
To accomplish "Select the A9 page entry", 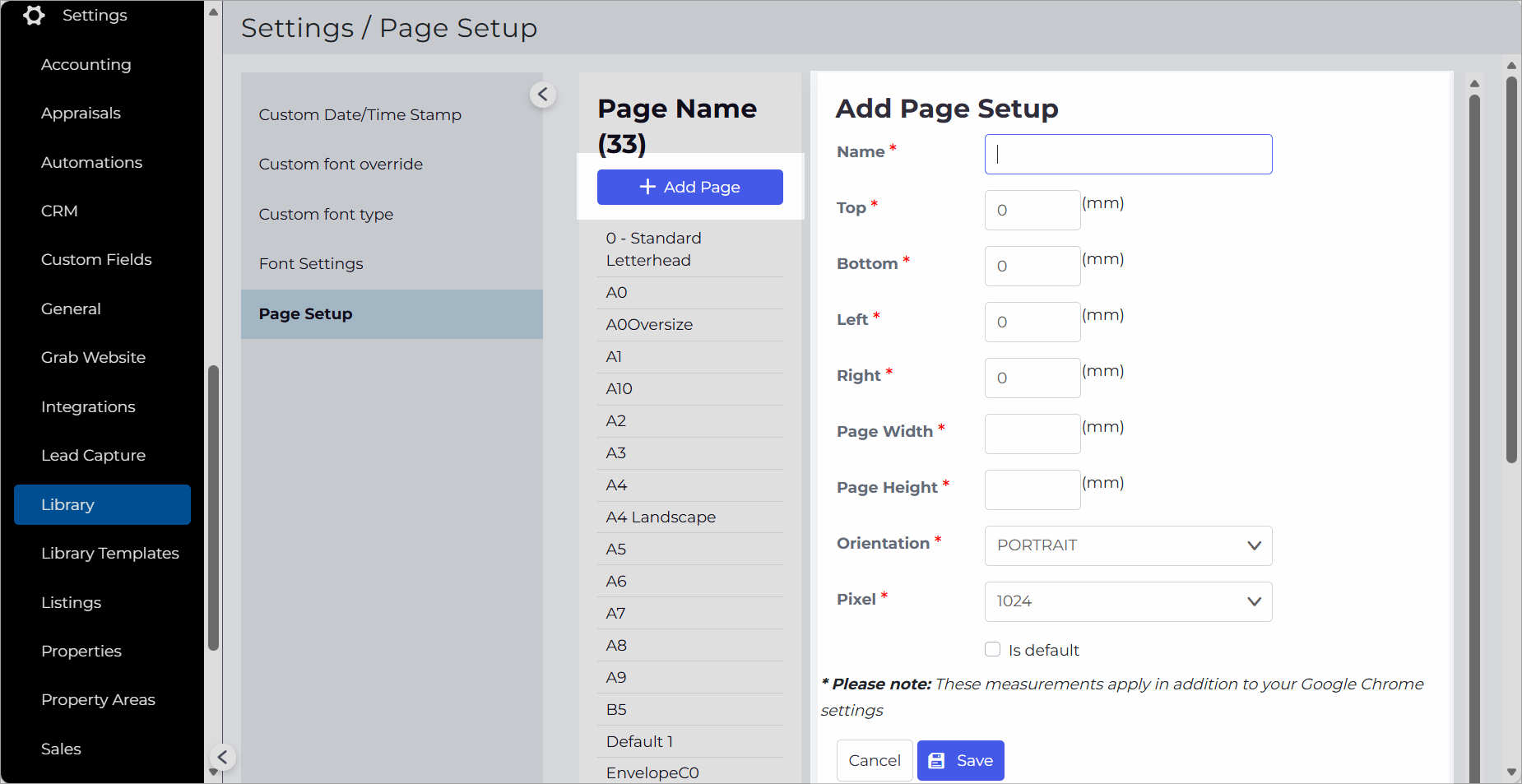I will (689, 678).
